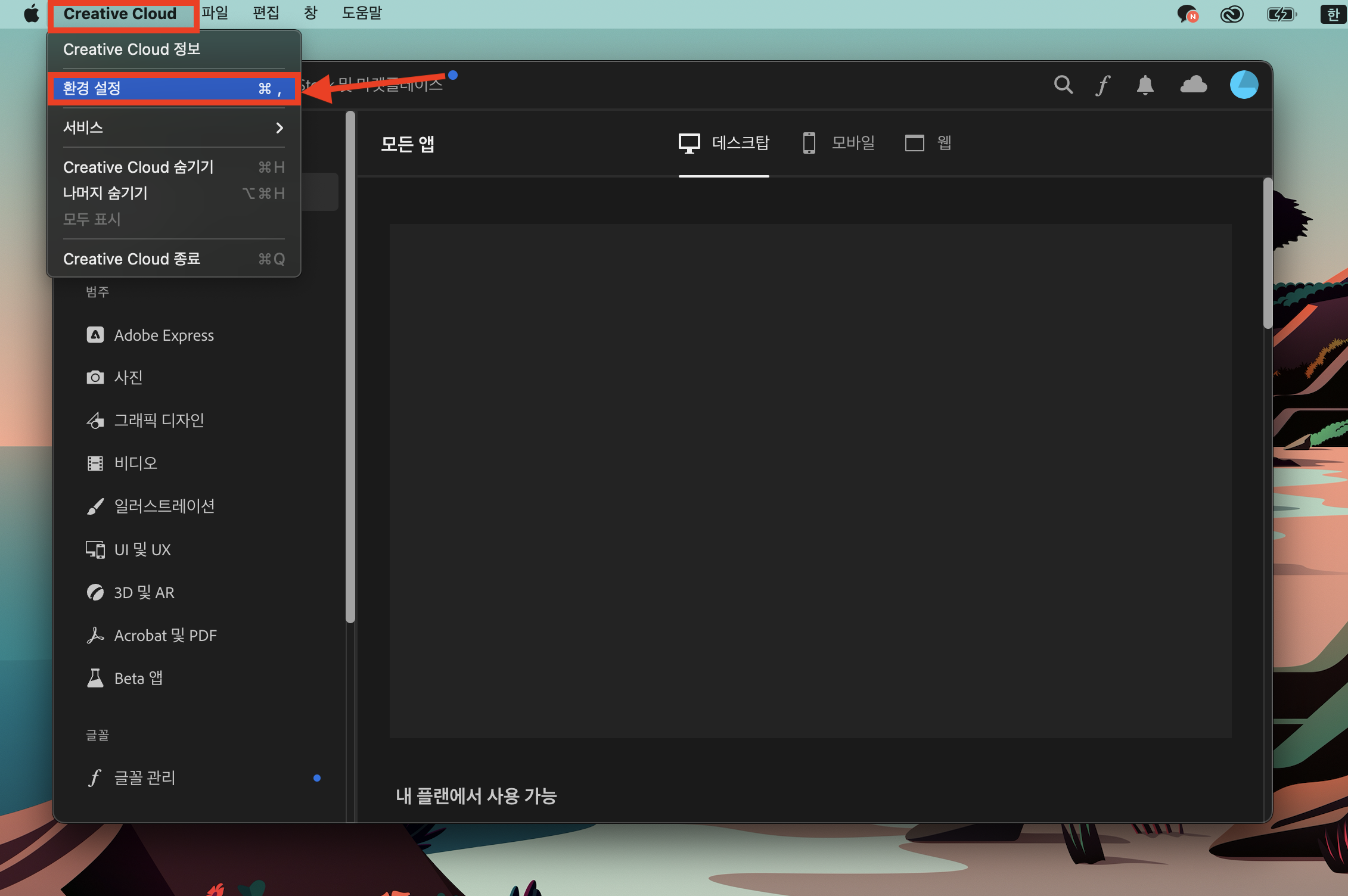Open the 일러스트레이션 brush category
1348x896 pixels.
pos(164,506)
